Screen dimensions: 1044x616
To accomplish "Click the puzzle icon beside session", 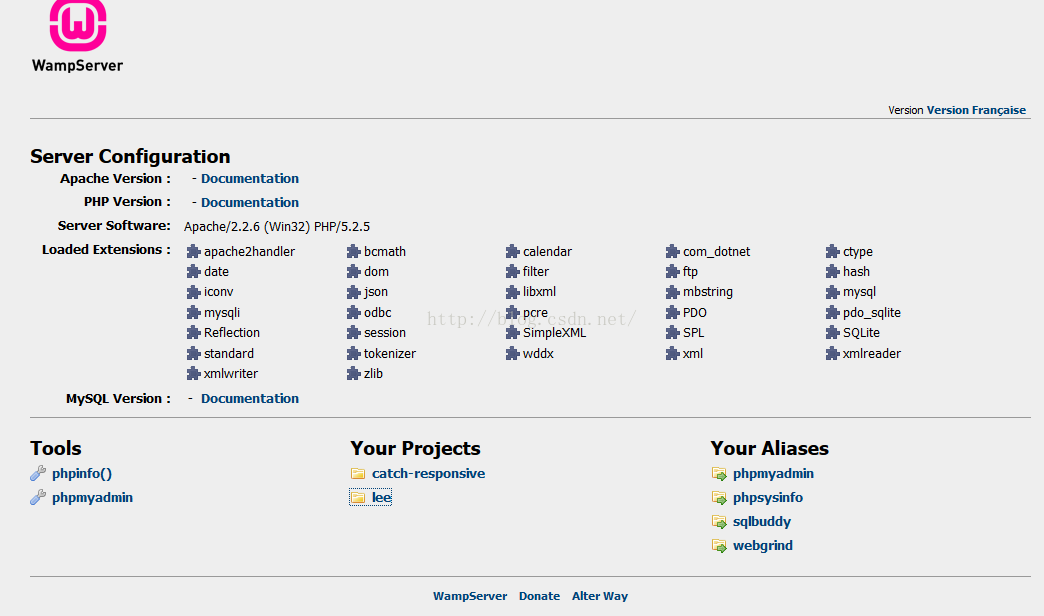I will (x=354, y=332).
